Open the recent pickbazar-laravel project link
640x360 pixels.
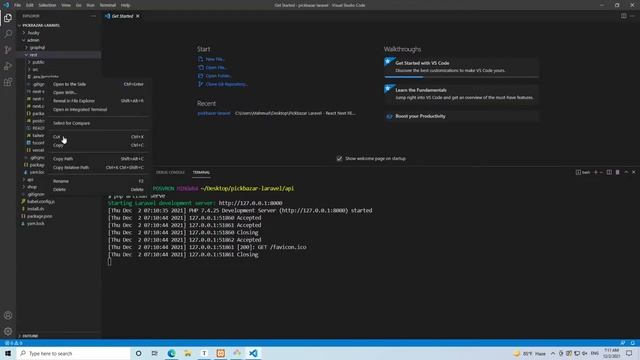click(214, 113)
